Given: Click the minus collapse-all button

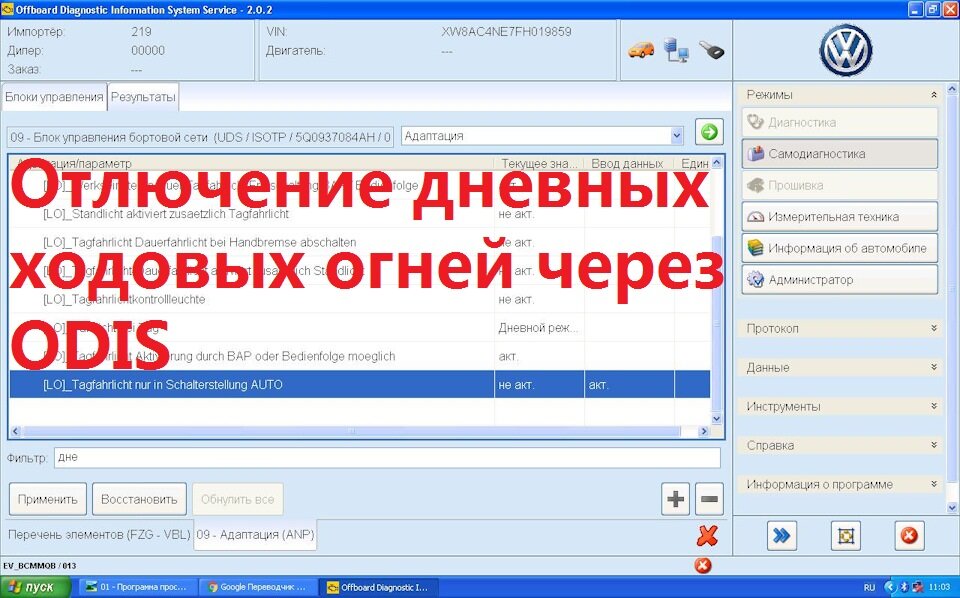Looking at the screenshot, I should pyautogui.click(x=709, y=499).
